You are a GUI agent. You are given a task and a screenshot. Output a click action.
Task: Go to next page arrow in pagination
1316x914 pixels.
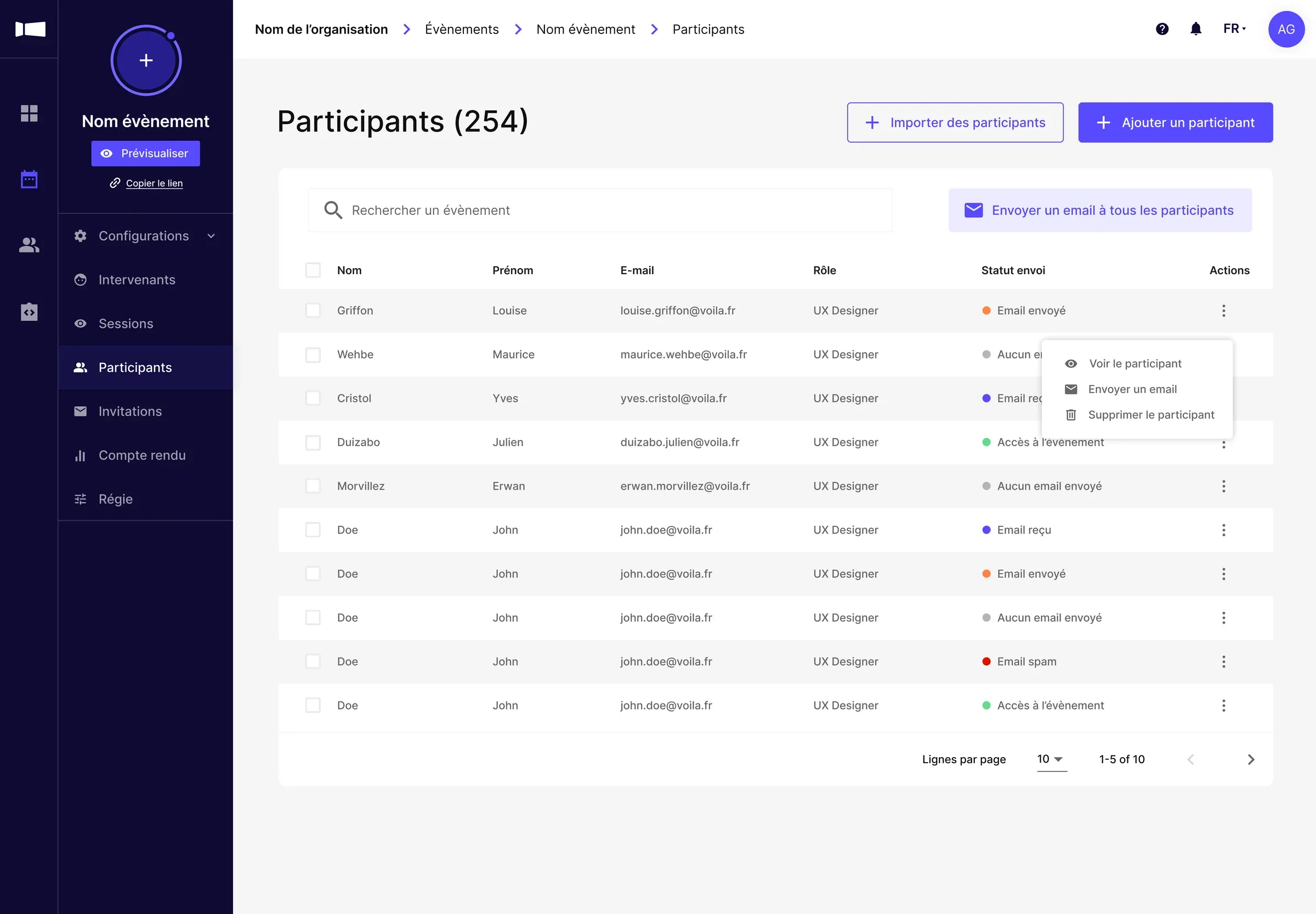[1251, 759]
